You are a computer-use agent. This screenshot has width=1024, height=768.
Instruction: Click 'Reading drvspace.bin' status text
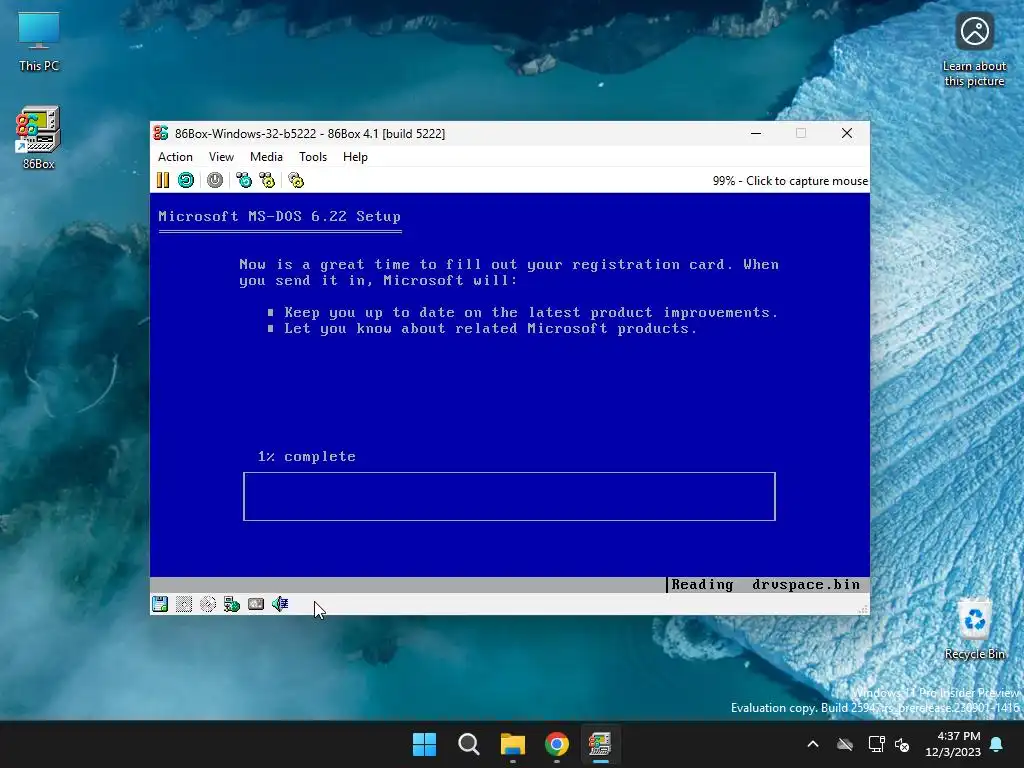pyautogui.click(x=766, y=584)
